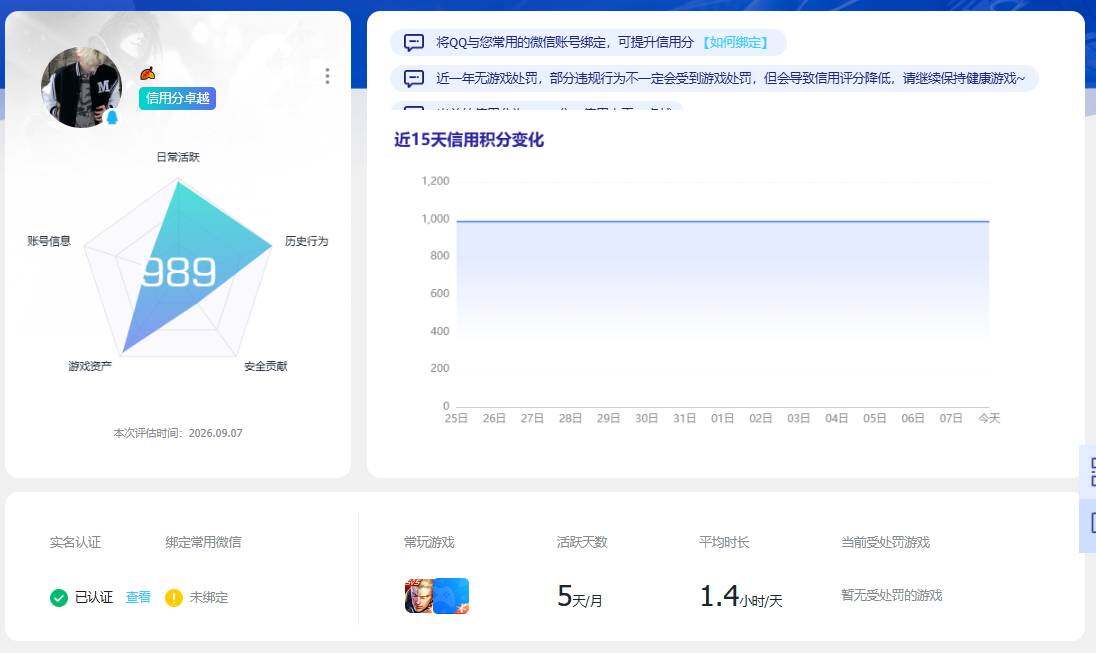Image resolution: width=1096 pixels, height=653 pixels.
Task: Click the 1,000 y-axis label
Action: (435, 219)
